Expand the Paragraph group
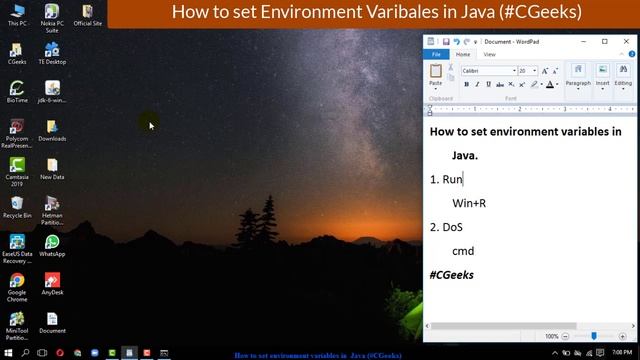 [x=578, y=77]
